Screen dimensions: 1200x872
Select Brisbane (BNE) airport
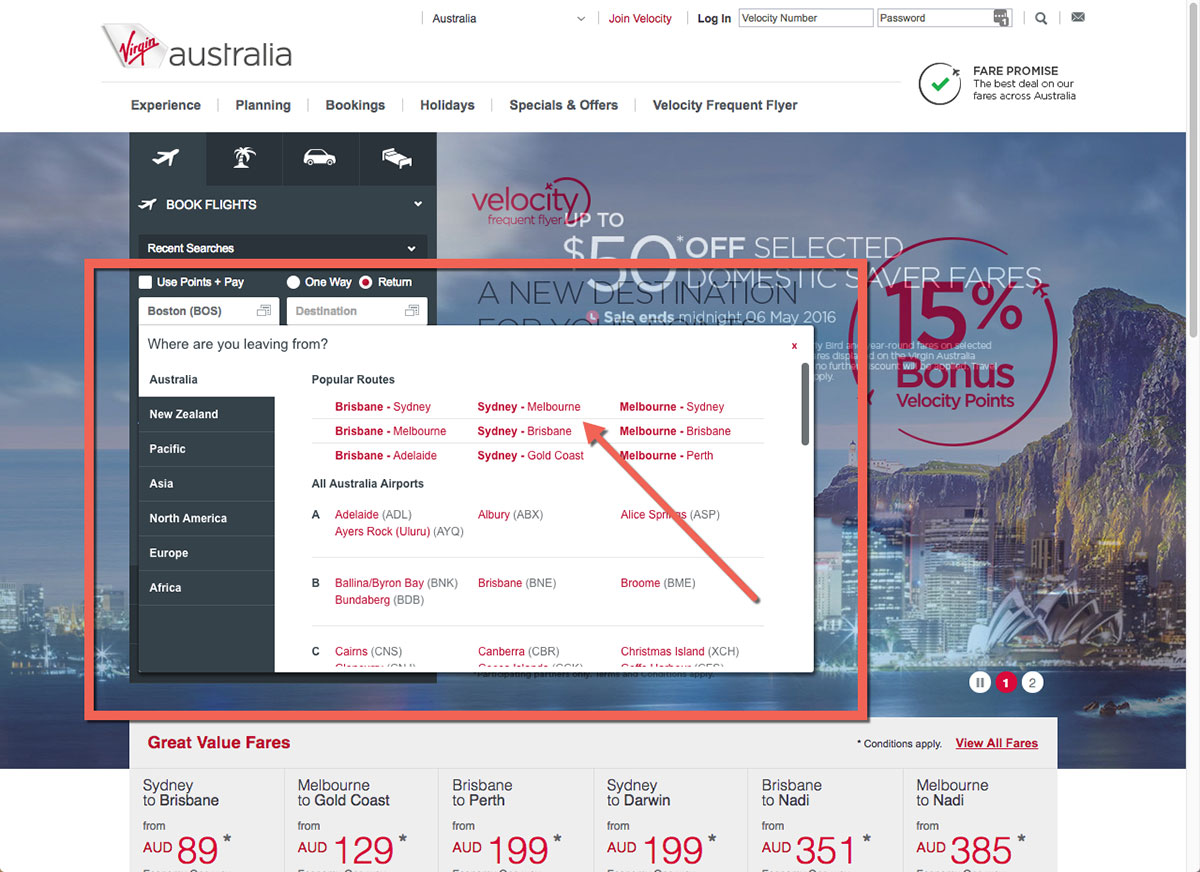(517, 583)
